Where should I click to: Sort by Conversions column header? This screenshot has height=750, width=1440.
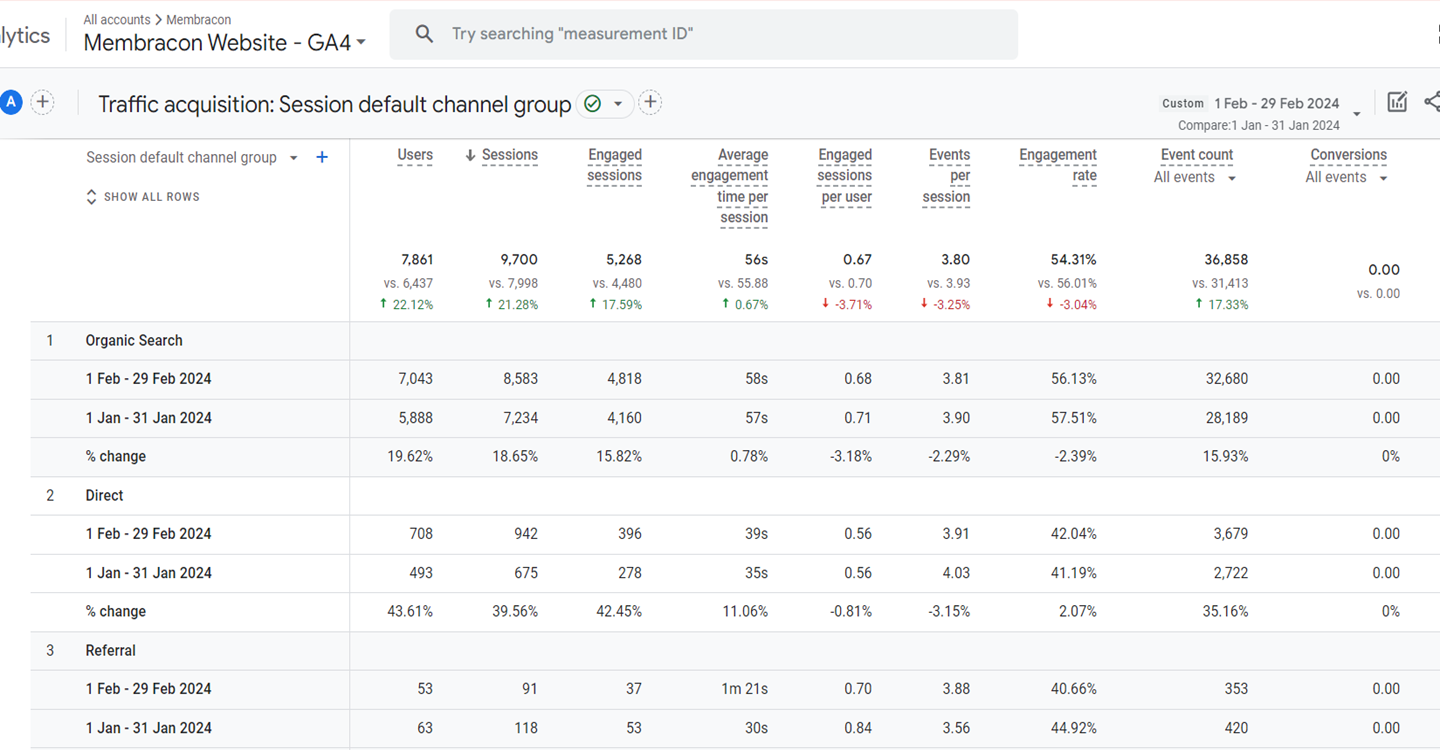tap(1349, 155)
